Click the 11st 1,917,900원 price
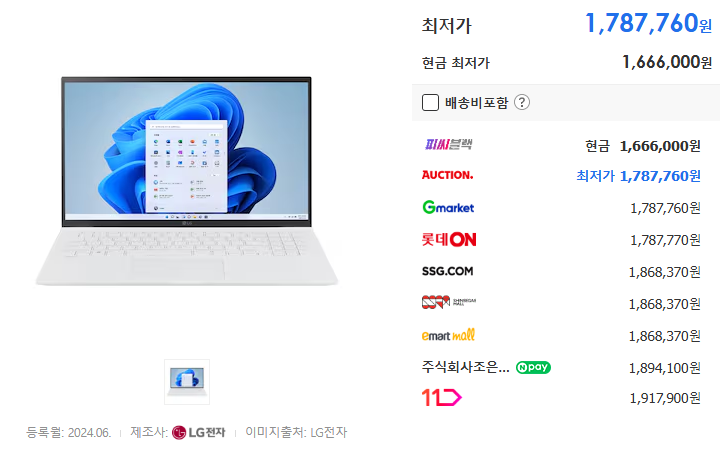Viewport: 720px width, 453px height. click(x=665, y=398)
